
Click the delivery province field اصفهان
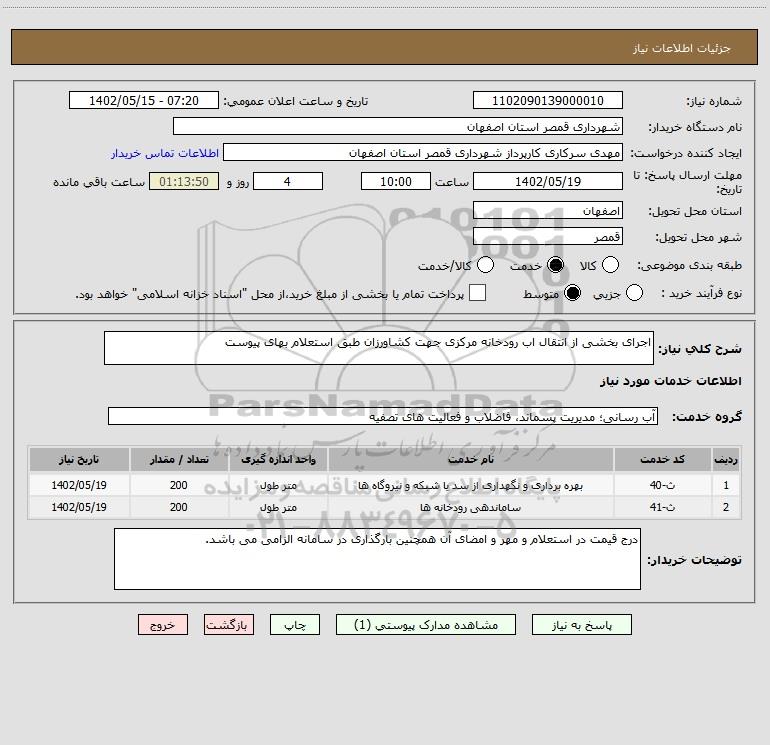pos(548,210)
